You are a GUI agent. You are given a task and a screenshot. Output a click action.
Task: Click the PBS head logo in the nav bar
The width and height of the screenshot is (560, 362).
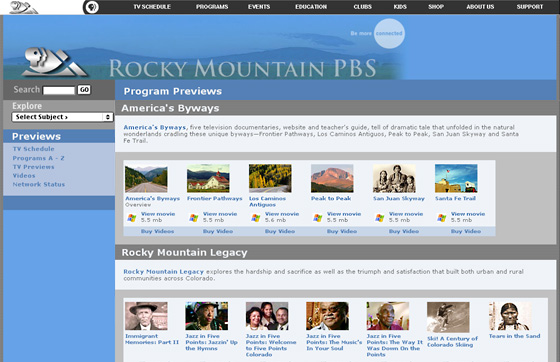tap(92, 7)
